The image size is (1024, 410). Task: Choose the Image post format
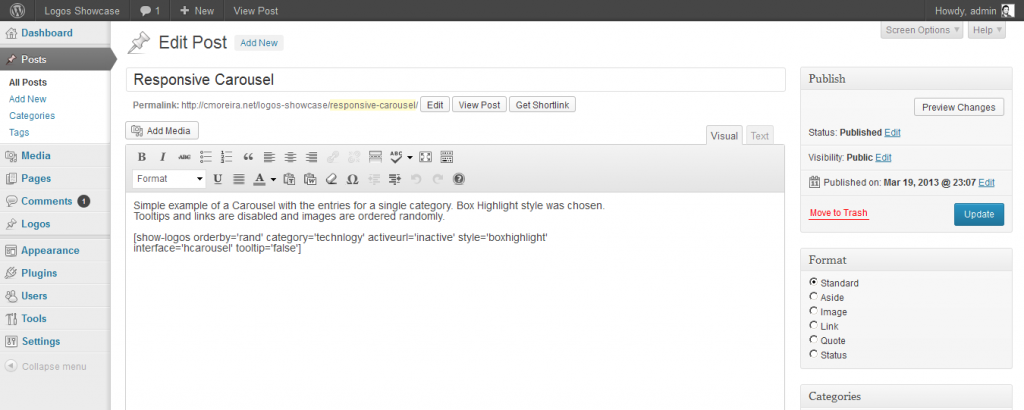coord(814,312)
